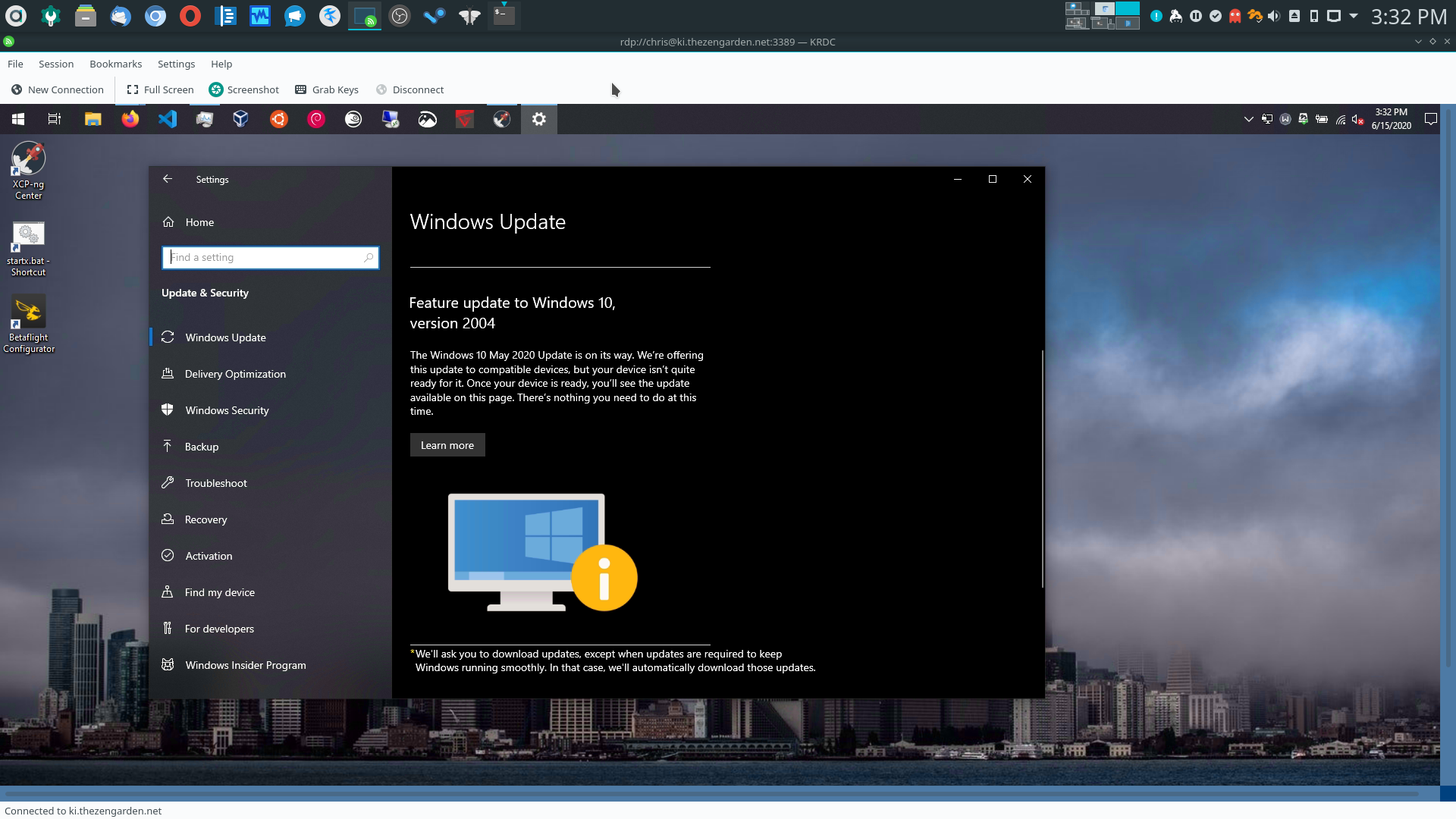
Task: Launch Visual Studio Code from taskbar
Action: click(x=168, y=119)
